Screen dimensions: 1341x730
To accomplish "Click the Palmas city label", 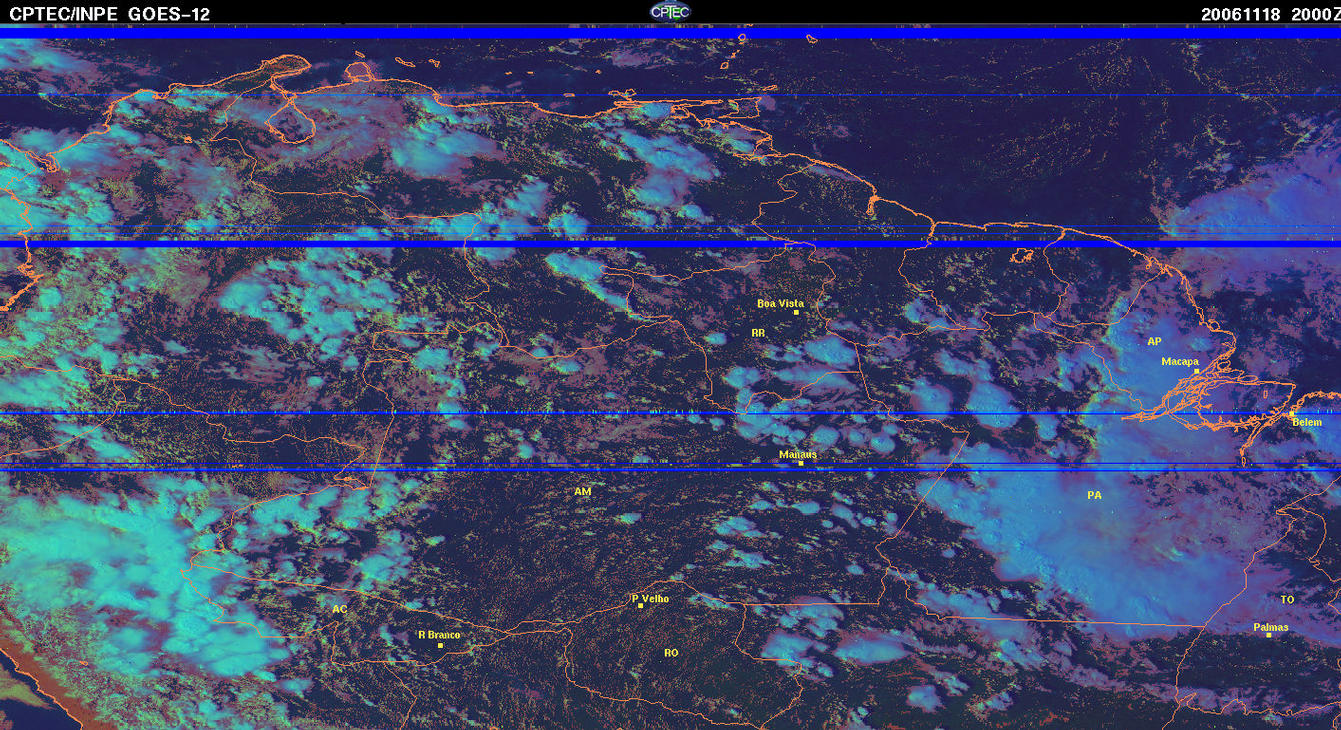I will [x=1271, y=628].
